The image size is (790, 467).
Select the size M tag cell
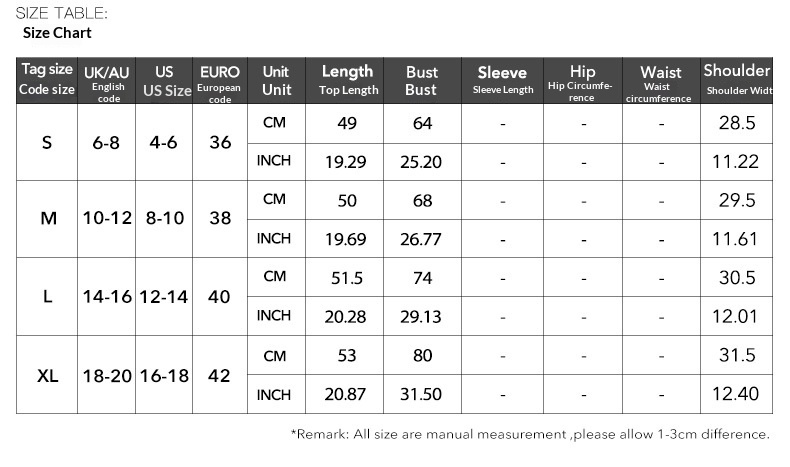pyautogui.click(x=47, y=219)
